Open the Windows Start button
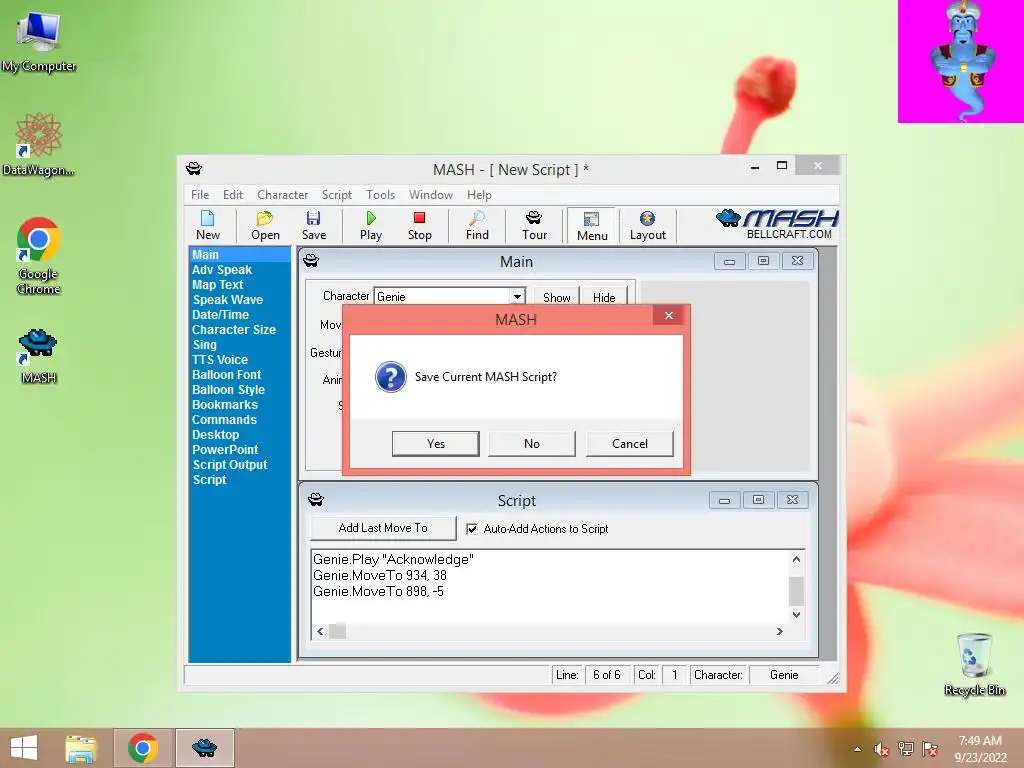 pos(24,748)
